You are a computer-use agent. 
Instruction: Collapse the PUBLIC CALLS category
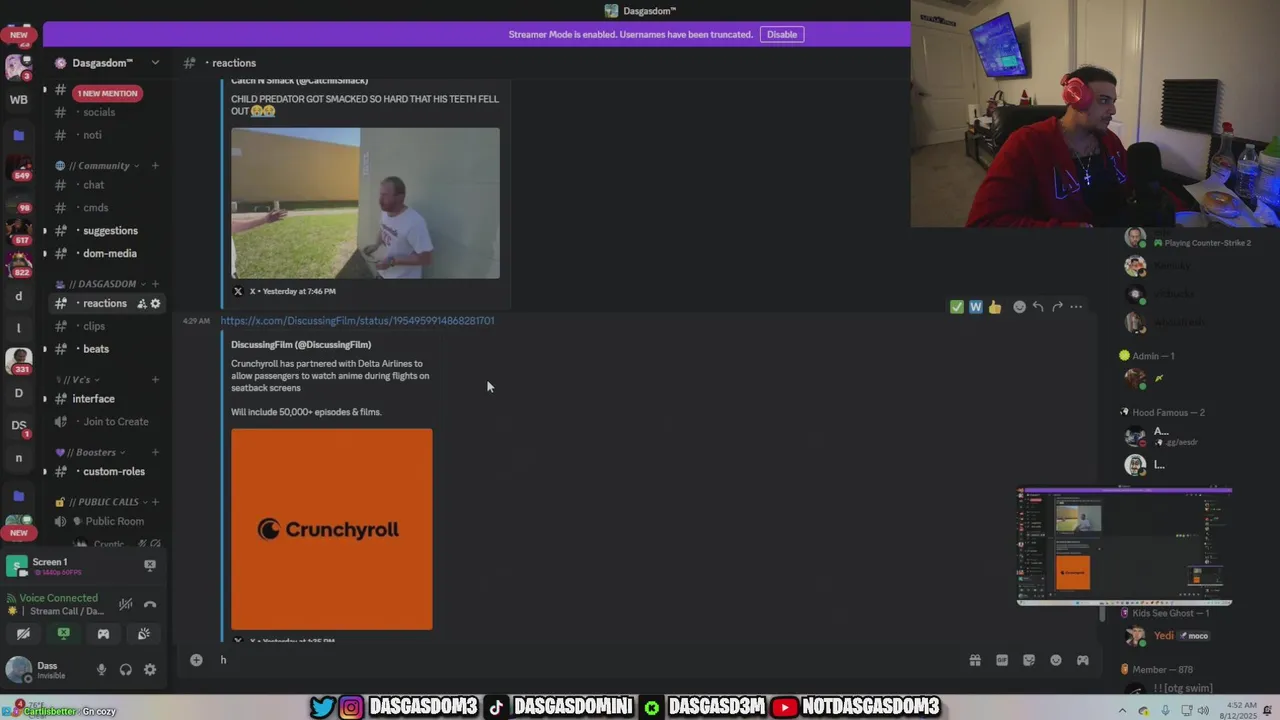click(104, 502)
